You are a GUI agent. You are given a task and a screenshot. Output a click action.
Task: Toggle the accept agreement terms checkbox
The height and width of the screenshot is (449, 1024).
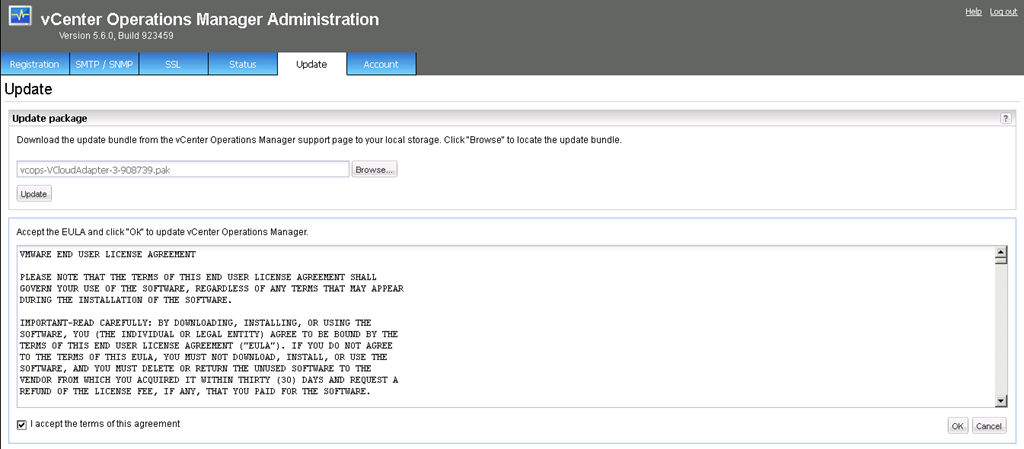(22, 424)
